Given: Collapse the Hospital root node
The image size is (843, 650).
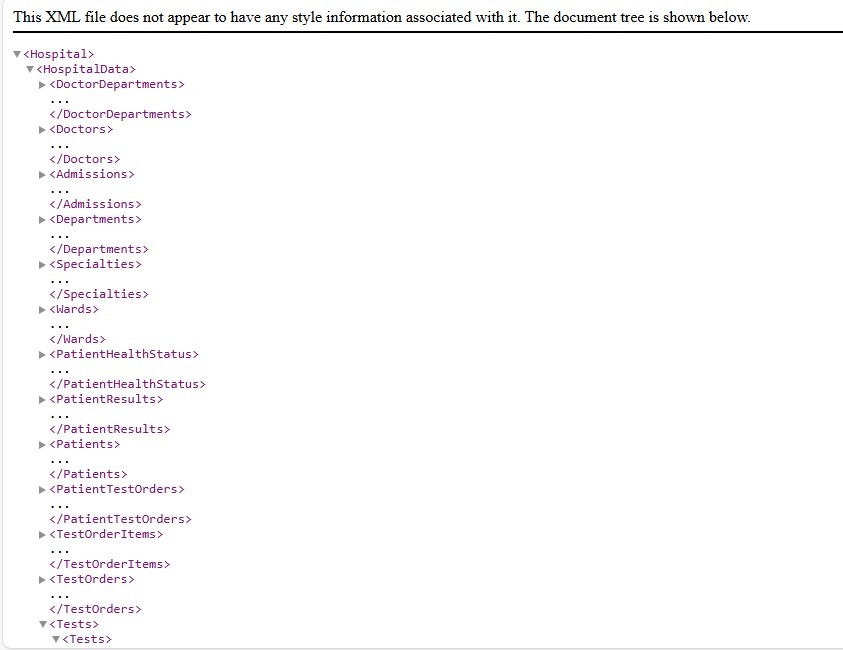Looking at the screenshot, I should pos(17,54).
